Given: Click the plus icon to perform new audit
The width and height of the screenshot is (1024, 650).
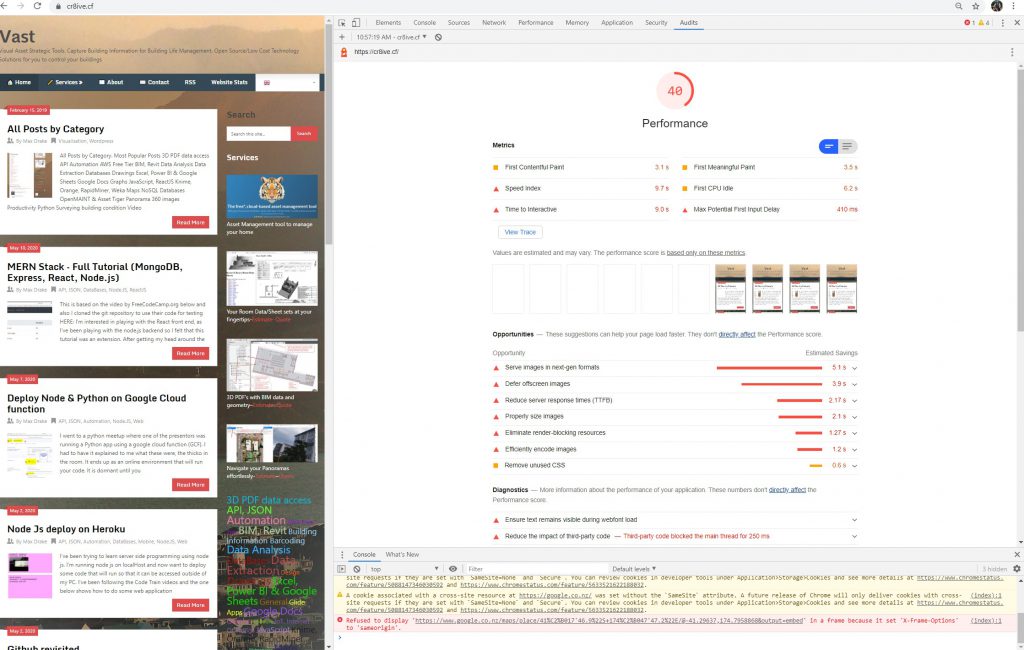Looking at the screenshot, I should click(x=342, y=37).
